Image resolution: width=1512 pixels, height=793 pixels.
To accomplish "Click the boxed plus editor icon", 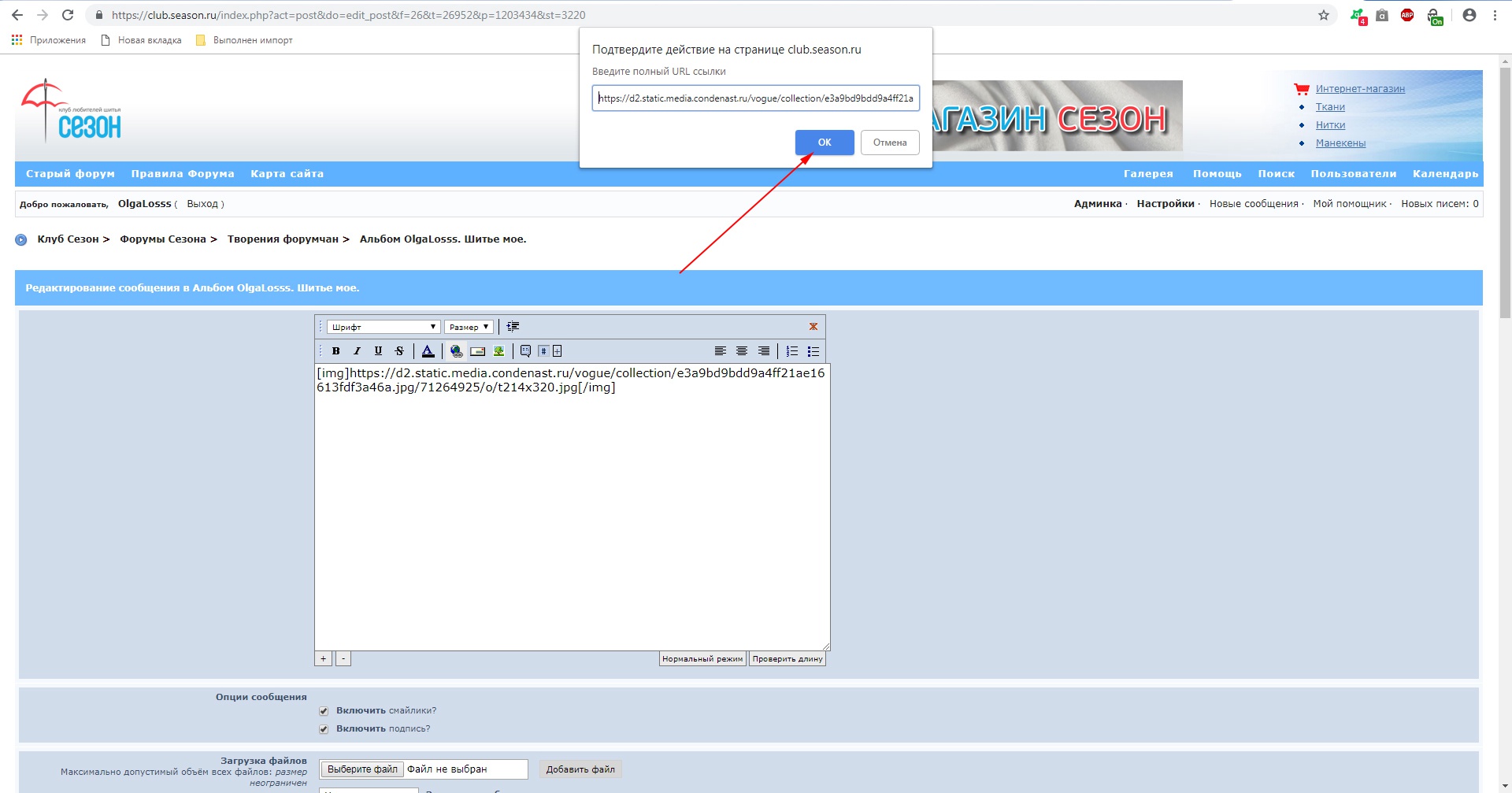I will (558, 351).
